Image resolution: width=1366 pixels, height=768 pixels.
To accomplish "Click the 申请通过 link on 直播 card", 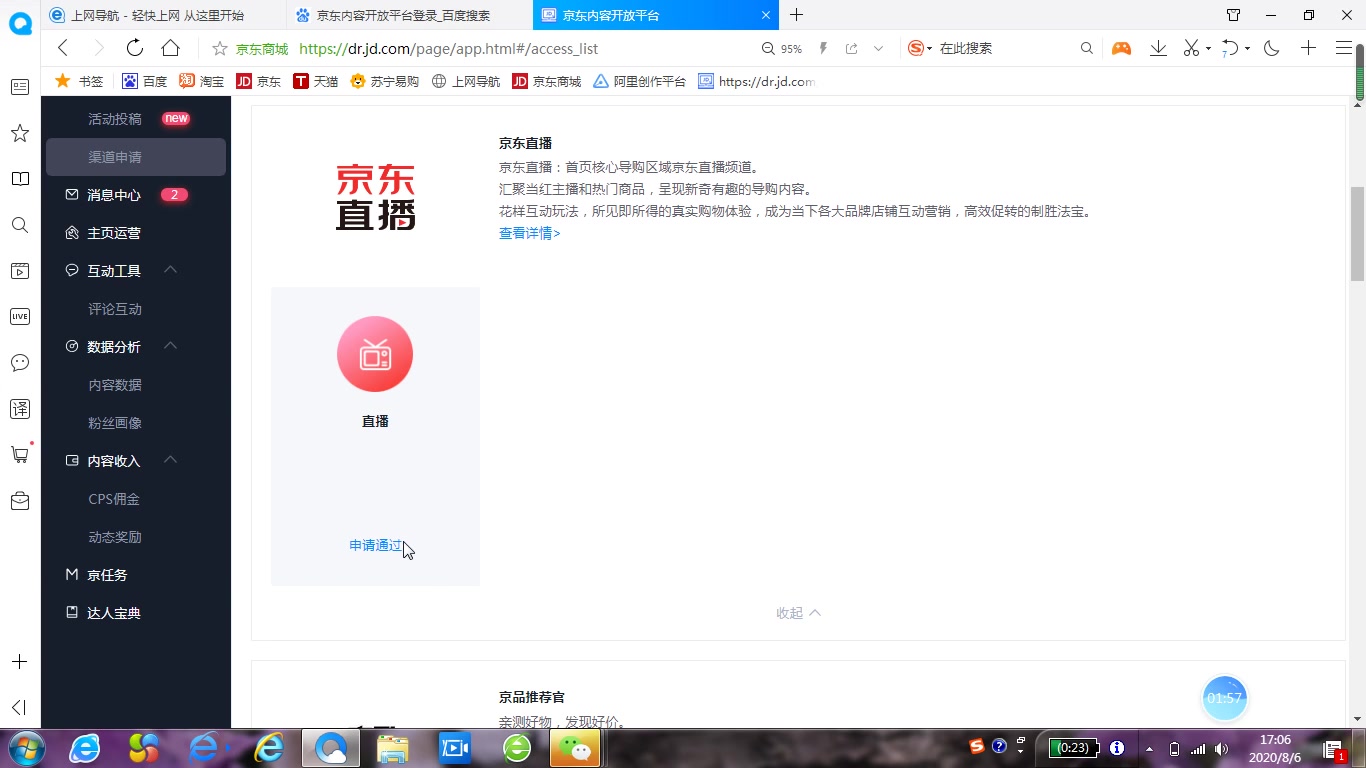I will (x=376, y=546).
